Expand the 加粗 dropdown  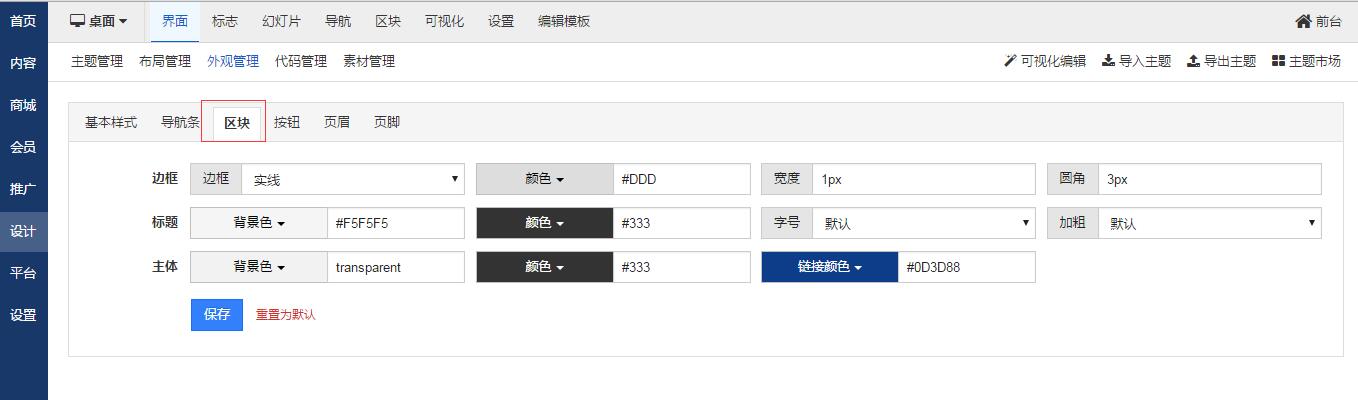tap(1209, 223)
